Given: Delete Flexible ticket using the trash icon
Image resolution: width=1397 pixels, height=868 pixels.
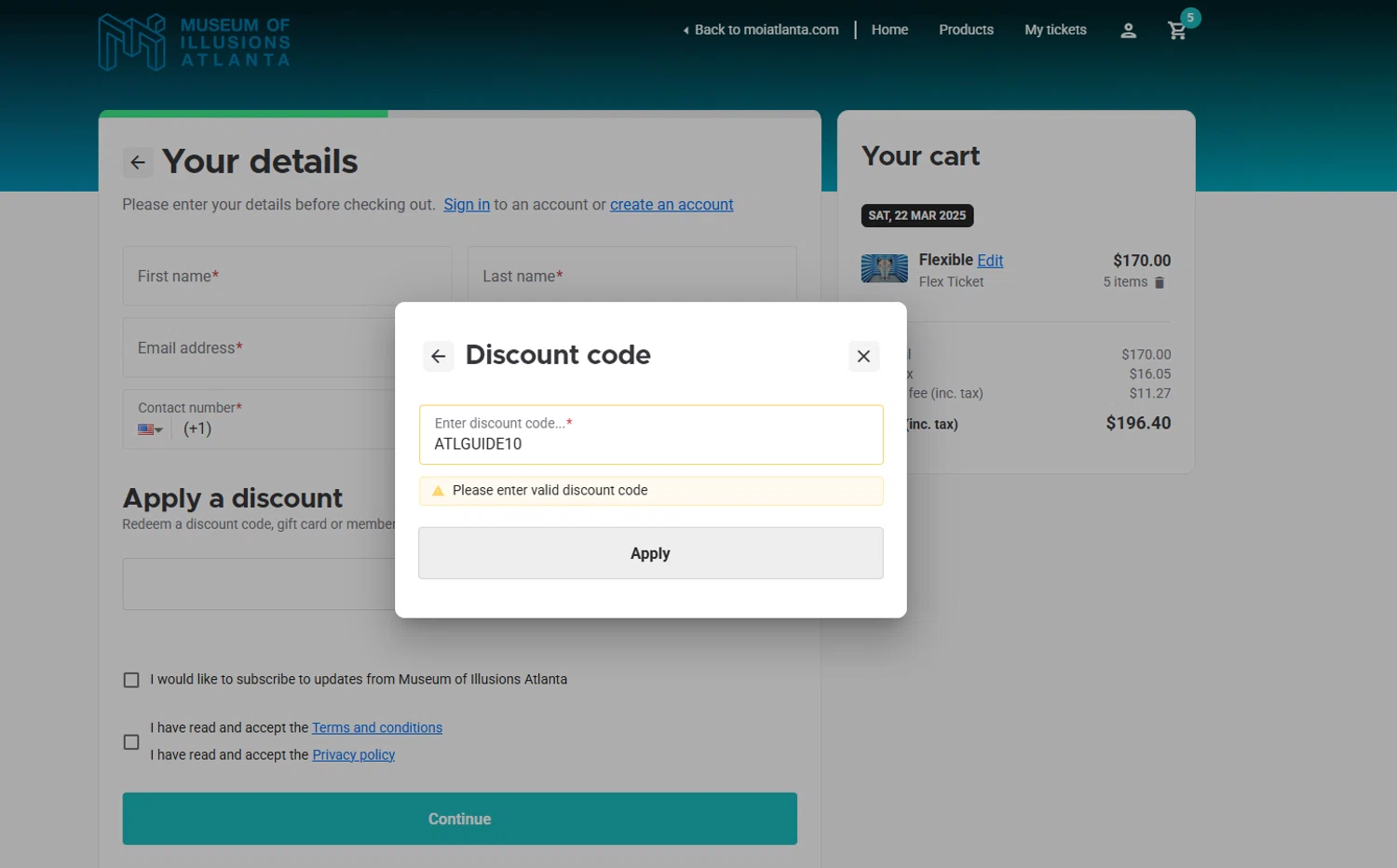Looking at the screenshot, I should [x=1160, y=282].
